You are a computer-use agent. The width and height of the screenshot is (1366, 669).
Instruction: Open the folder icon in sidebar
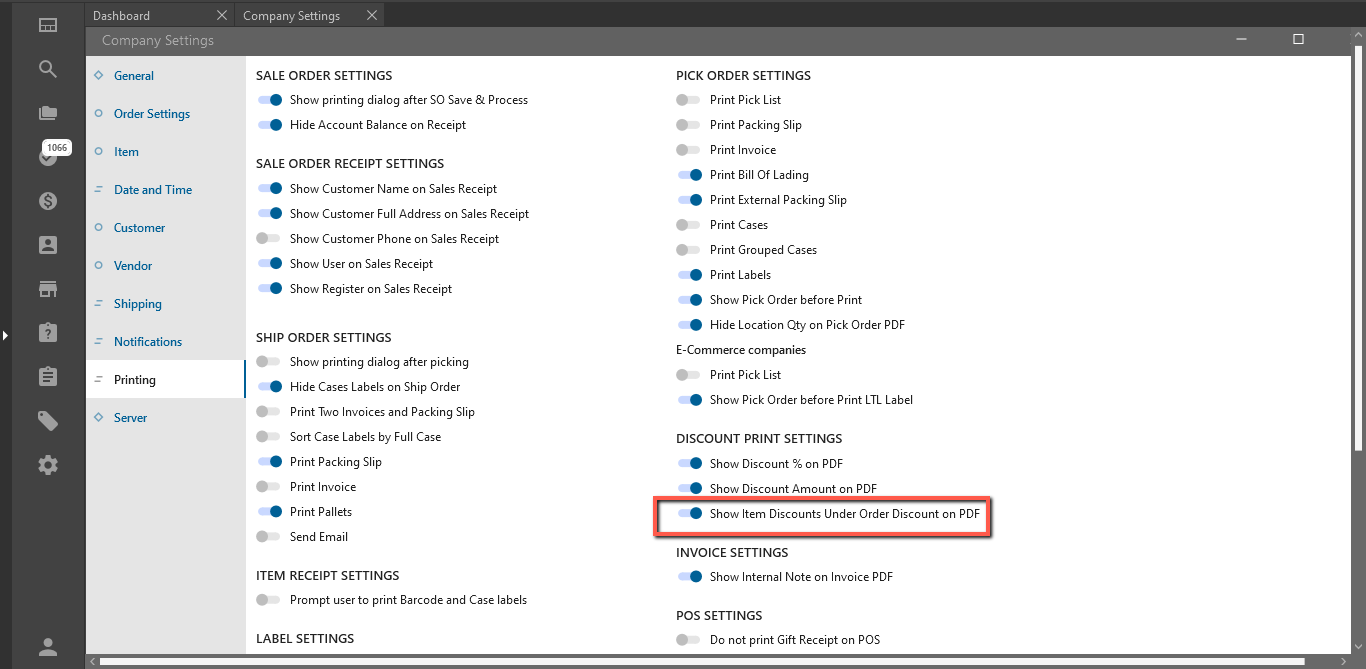[x=48, y=113]
